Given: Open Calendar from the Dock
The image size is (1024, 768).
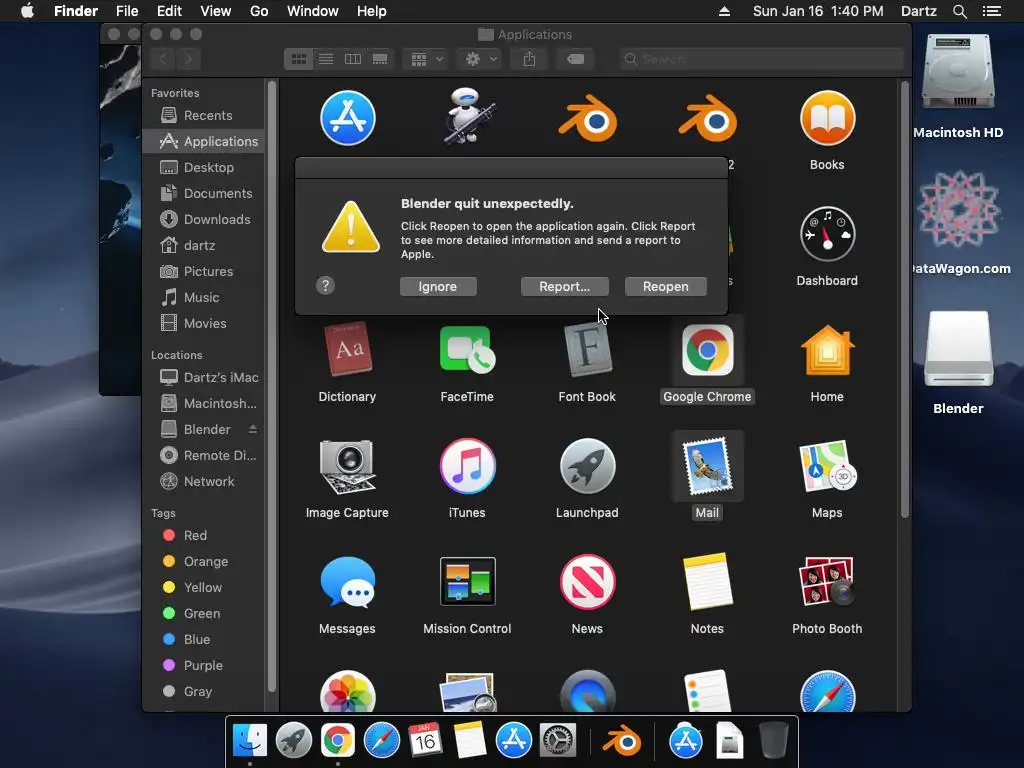Looking at the screenshot, I should click(425, 741).
